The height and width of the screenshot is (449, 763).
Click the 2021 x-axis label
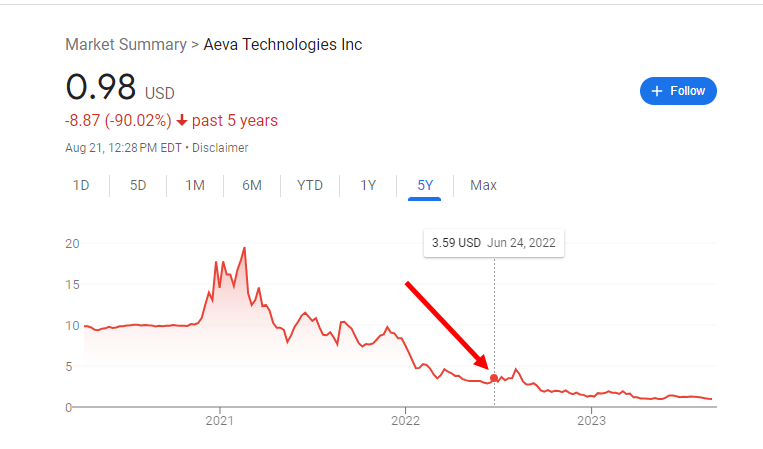(219, 420)
